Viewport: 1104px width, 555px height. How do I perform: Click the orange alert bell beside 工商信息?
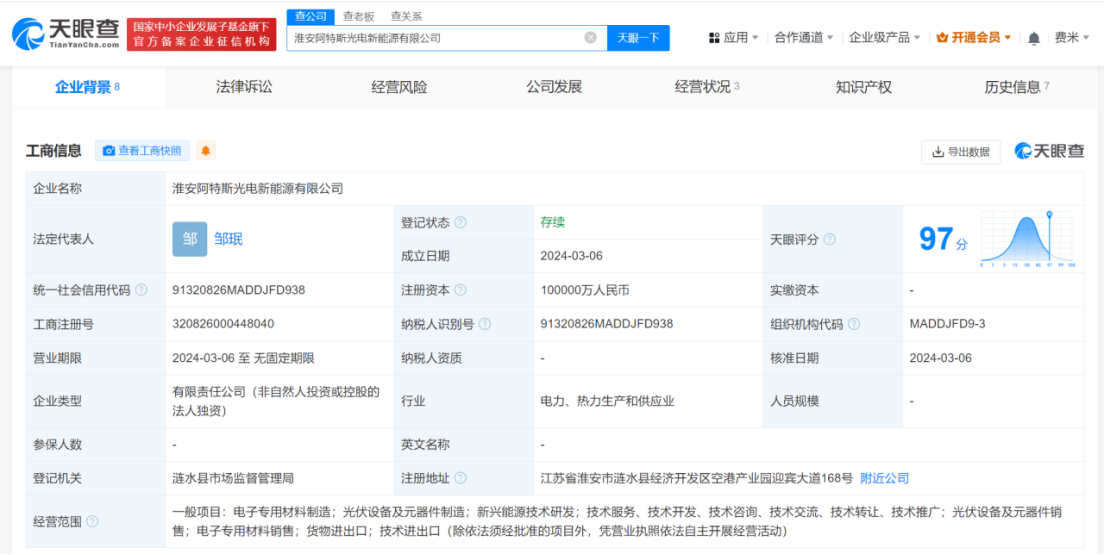[206, 151]
